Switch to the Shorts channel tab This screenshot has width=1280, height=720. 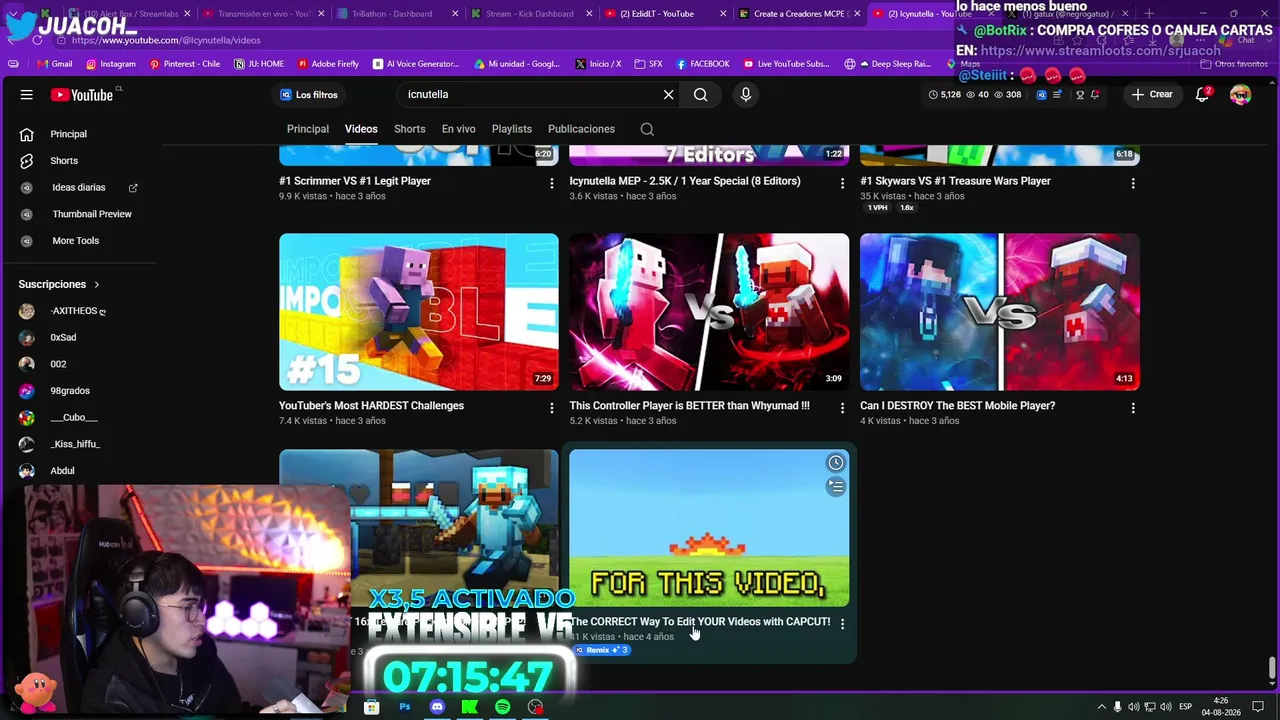pyautogui.click(x=410, y=129)
